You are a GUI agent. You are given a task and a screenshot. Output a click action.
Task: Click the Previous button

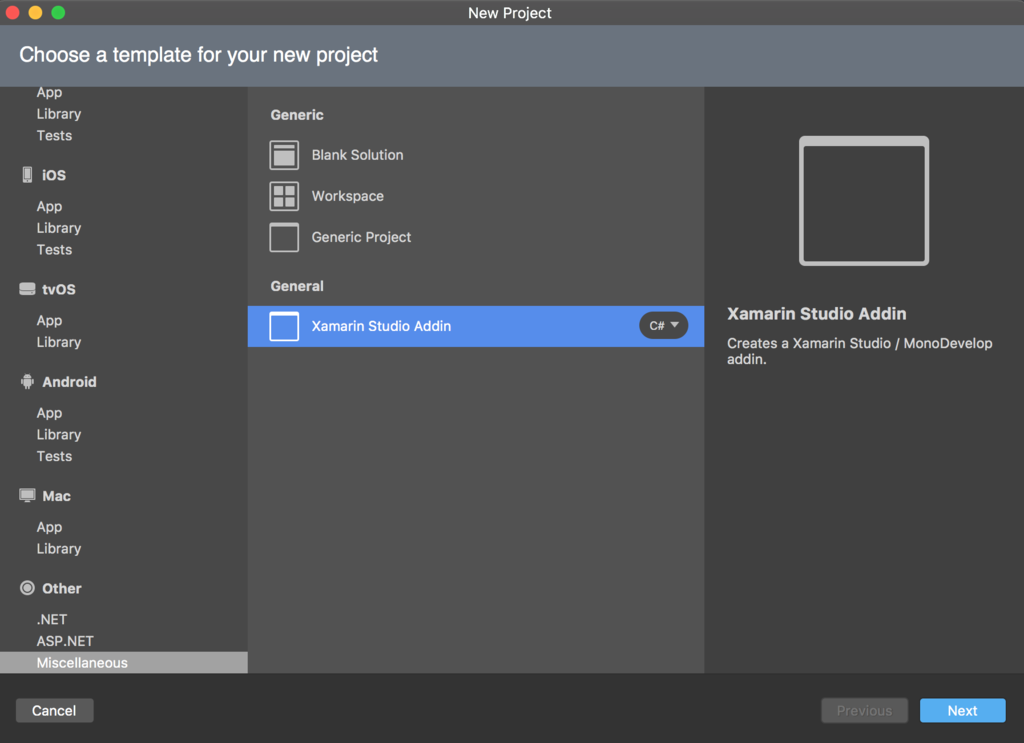coord(865,711)
